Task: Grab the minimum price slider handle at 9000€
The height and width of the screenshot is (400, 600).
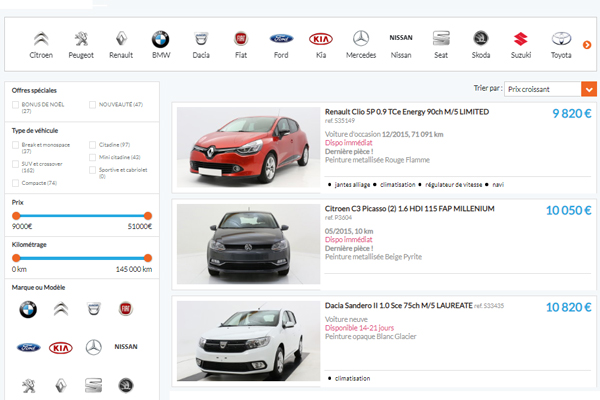Action: pos(16,216)
